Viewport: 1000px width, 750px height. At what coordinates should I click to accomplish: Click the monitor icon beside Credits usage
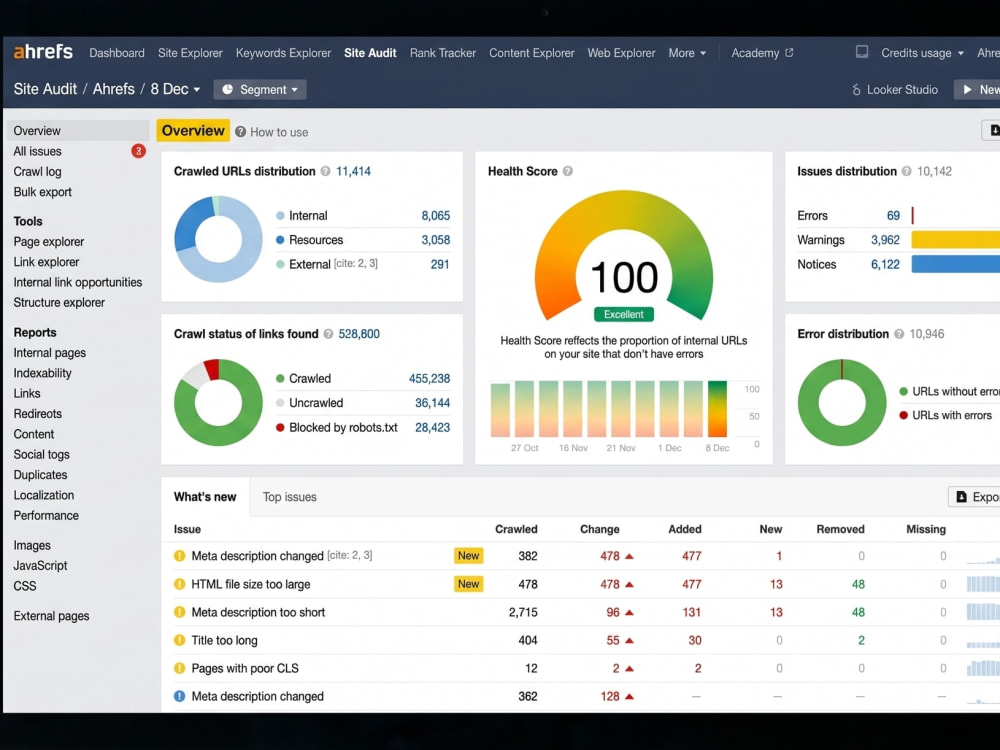(x=862, y=52)
